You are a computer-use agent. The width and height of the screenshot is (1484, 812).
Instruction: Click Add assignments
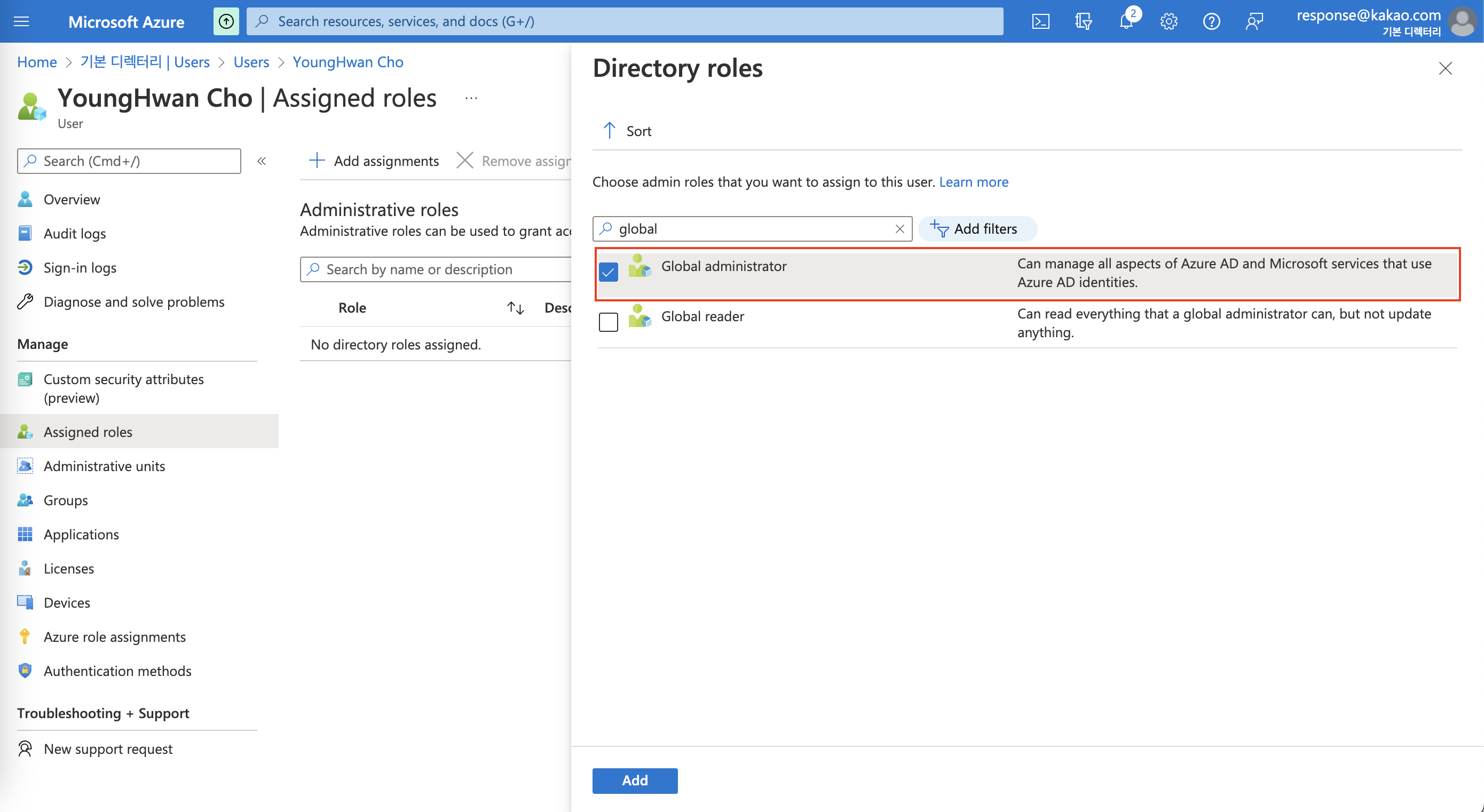(374, 161)
